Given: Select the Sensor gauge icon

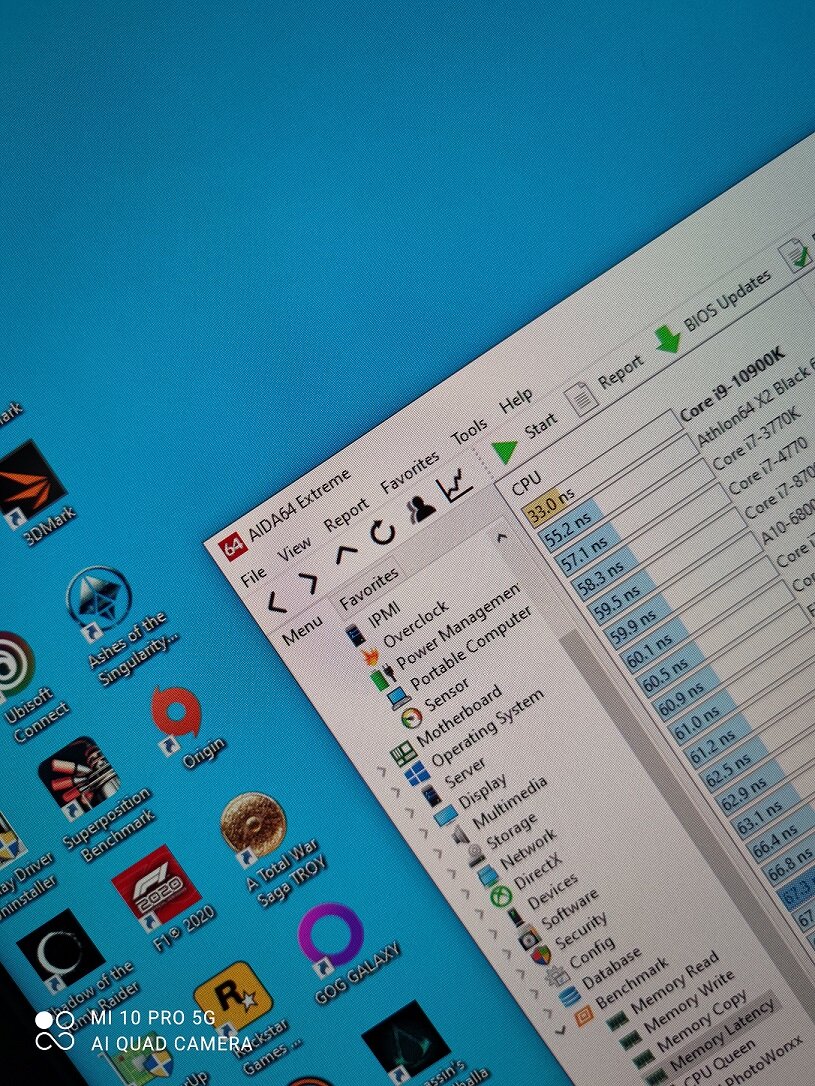Looking at the screenshot, I should pos(411,719).
